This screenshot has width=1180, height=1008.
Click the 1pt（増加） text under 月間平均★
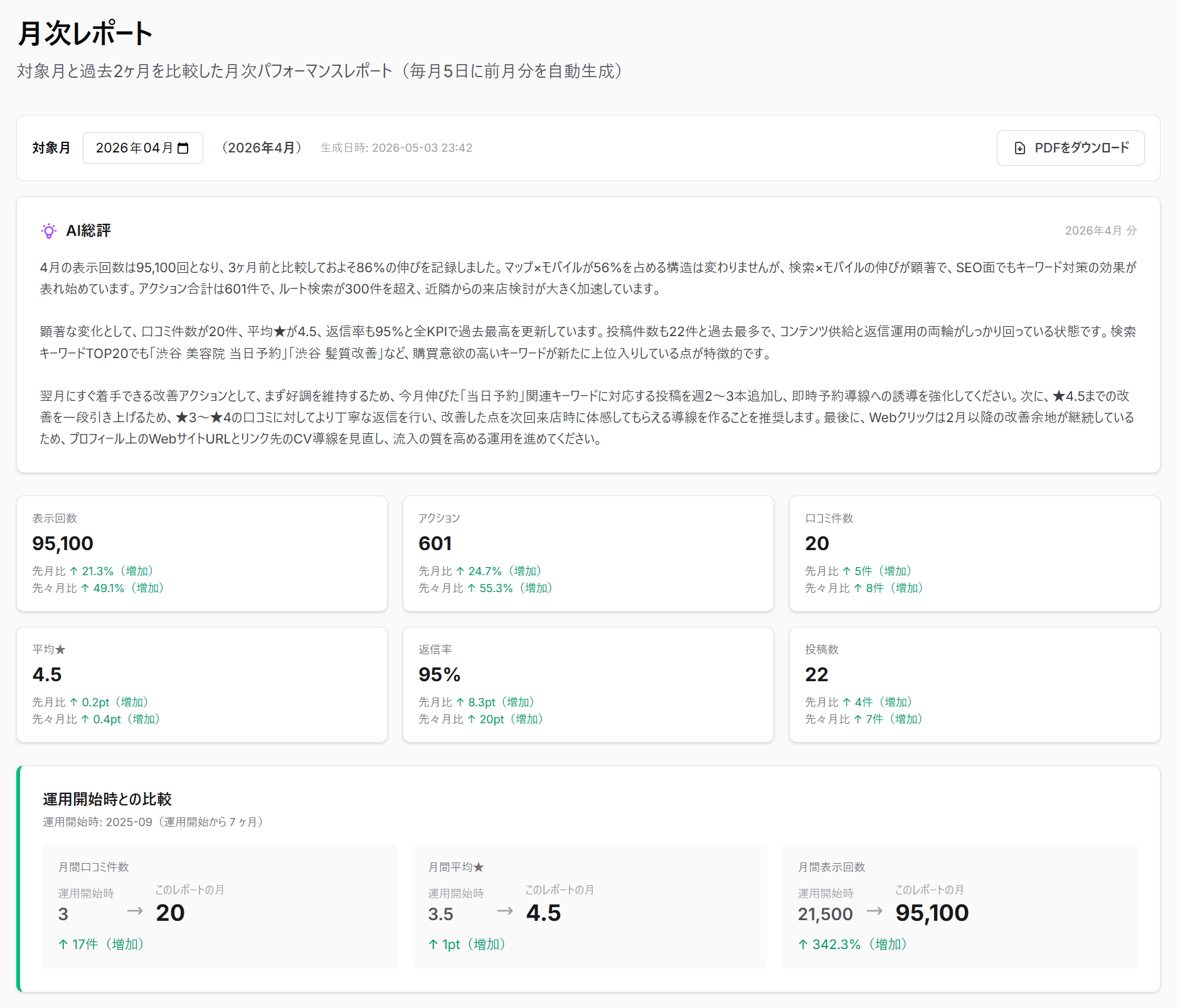[x=468, y=944]
